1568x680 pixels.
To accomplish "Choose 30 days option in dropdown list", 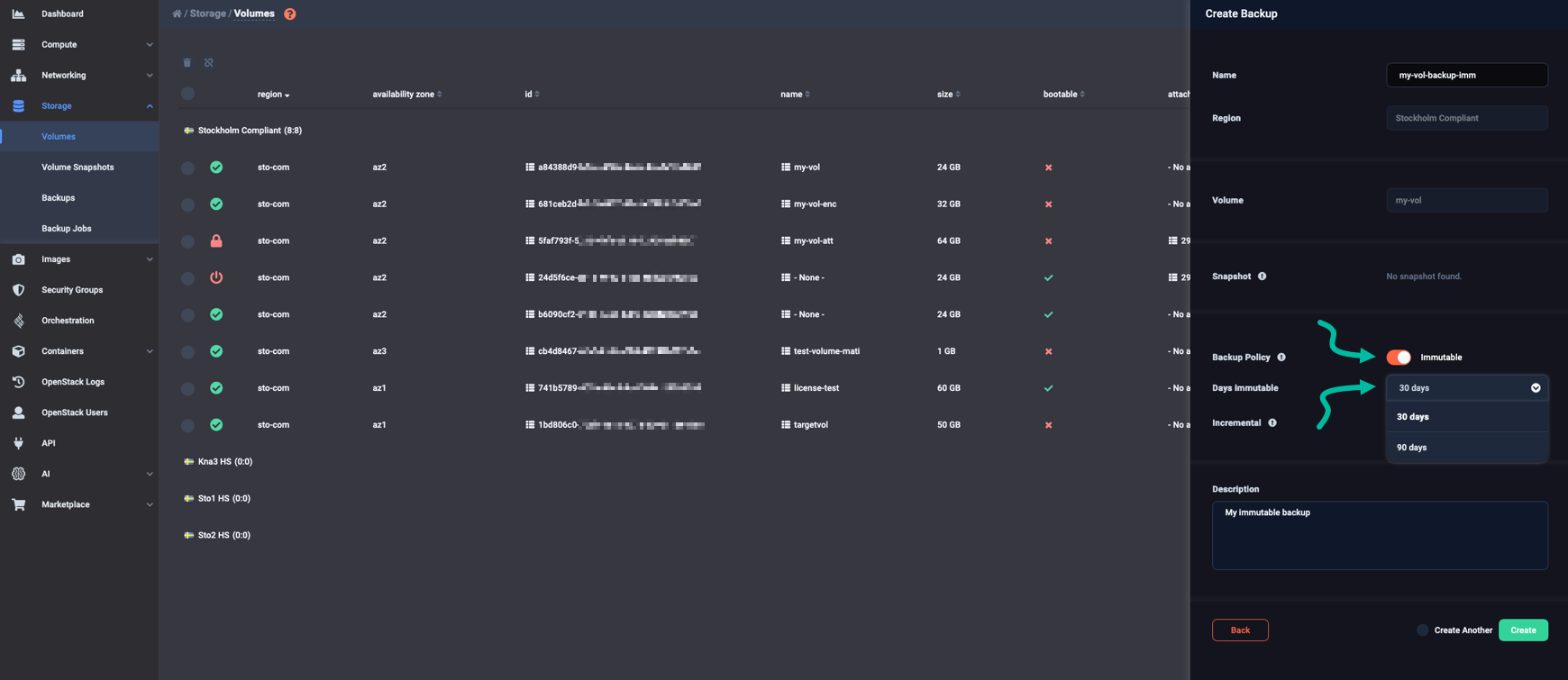I will tap(1467, 417).
